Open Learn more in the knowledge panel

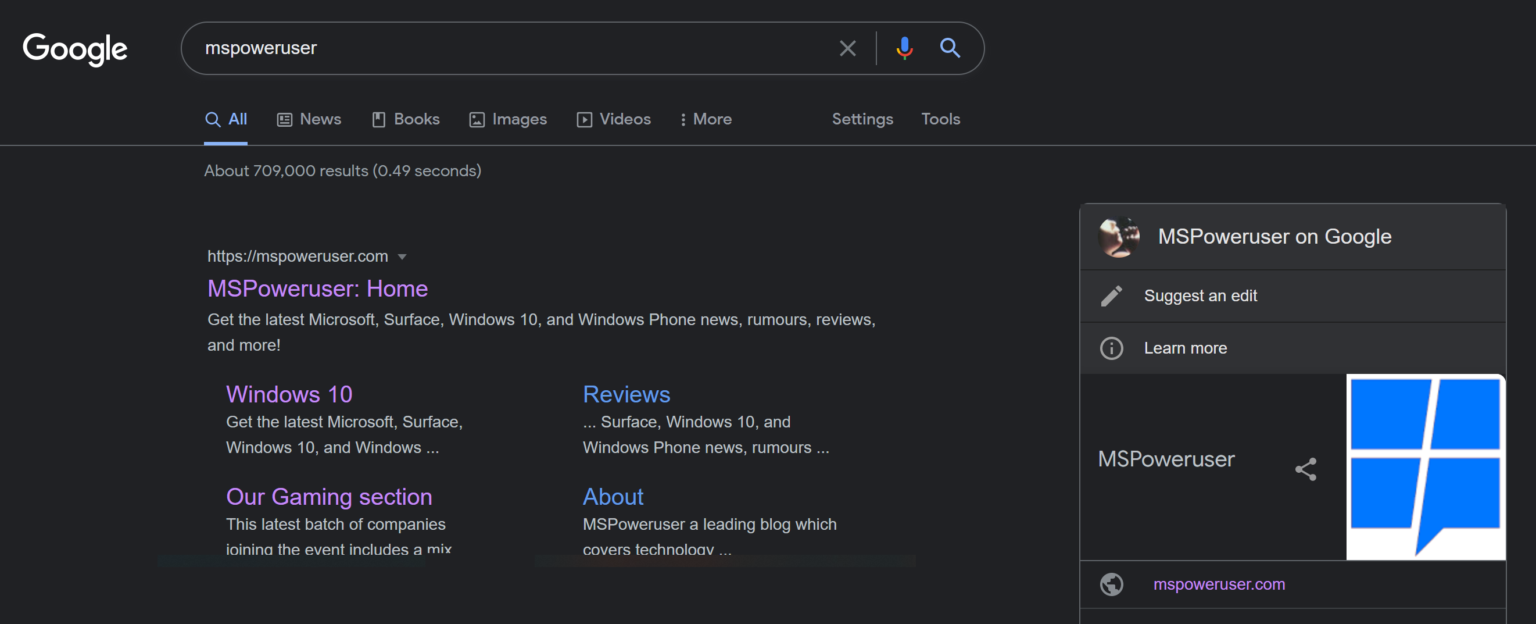tap(1185, 348)
